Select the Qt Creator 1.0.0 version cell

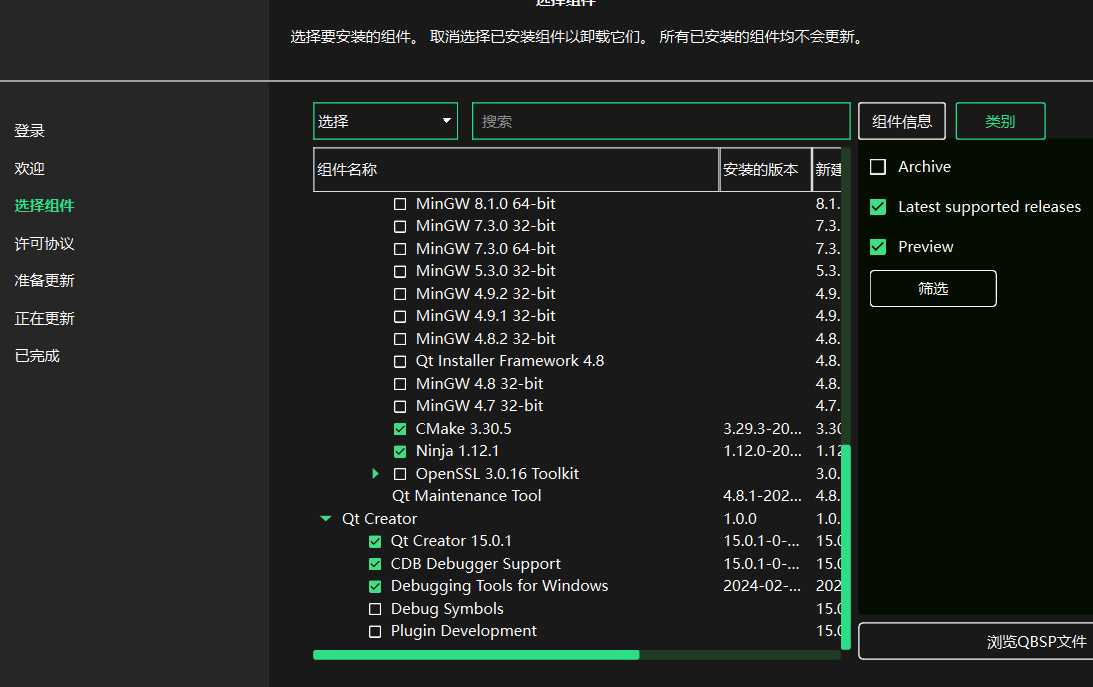[x=740, y=519]
